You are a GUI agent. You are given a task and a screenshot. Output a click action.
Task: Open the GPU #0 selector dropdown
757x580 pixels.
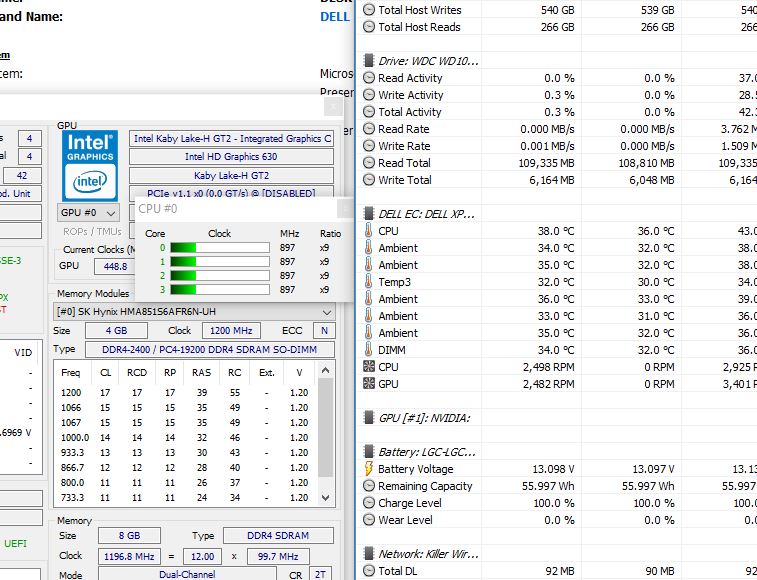point(88,212)
